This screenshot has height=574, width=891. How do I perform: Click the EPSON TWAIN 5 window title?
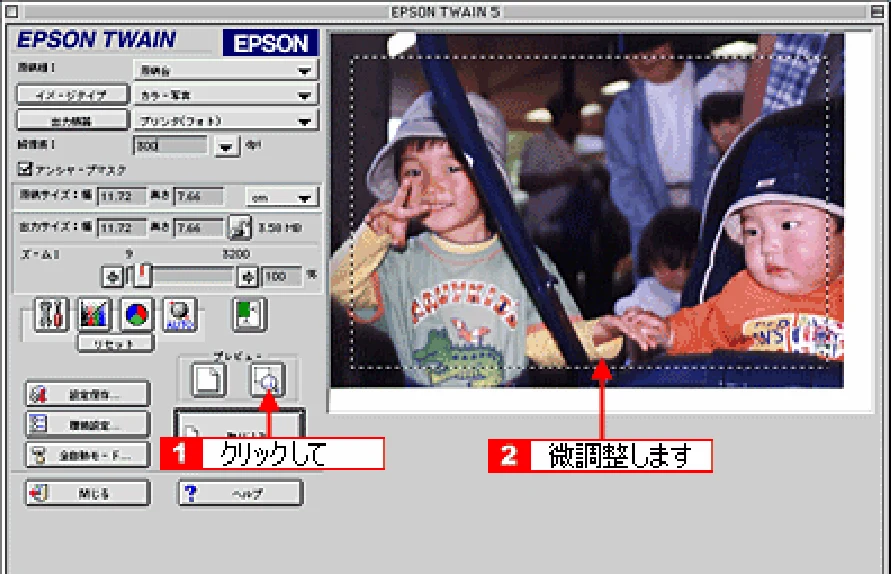click(446, 11)
